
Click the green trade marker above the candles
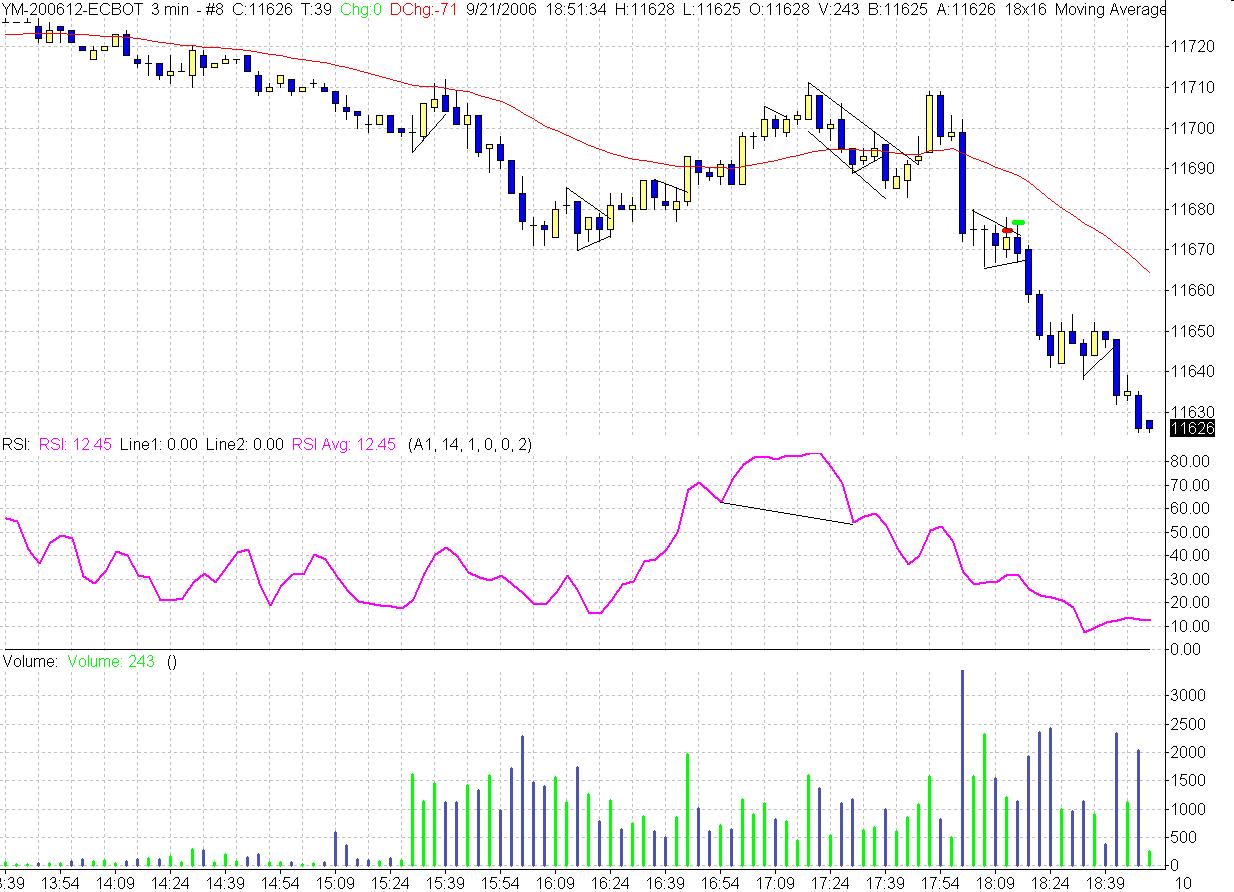[1018, 222]
